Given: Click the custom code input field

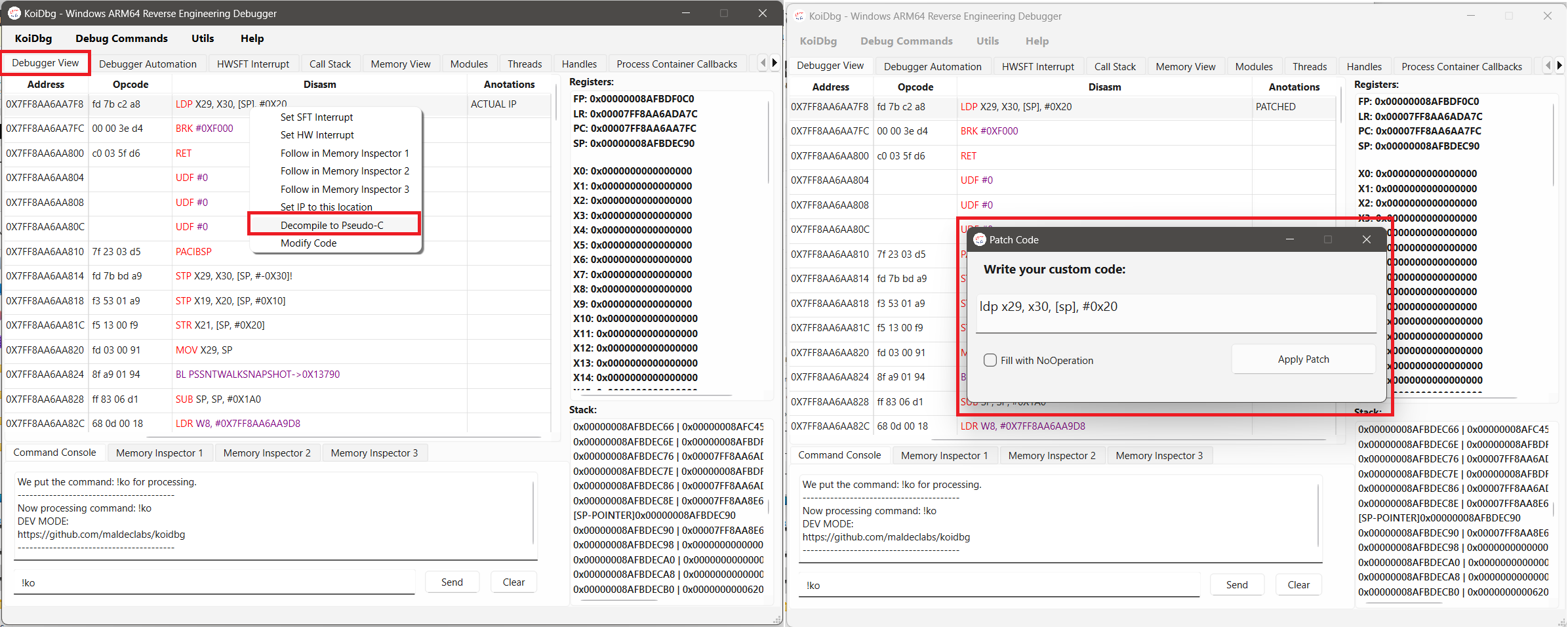Looking at the screenshot, I should (1176, 312).
